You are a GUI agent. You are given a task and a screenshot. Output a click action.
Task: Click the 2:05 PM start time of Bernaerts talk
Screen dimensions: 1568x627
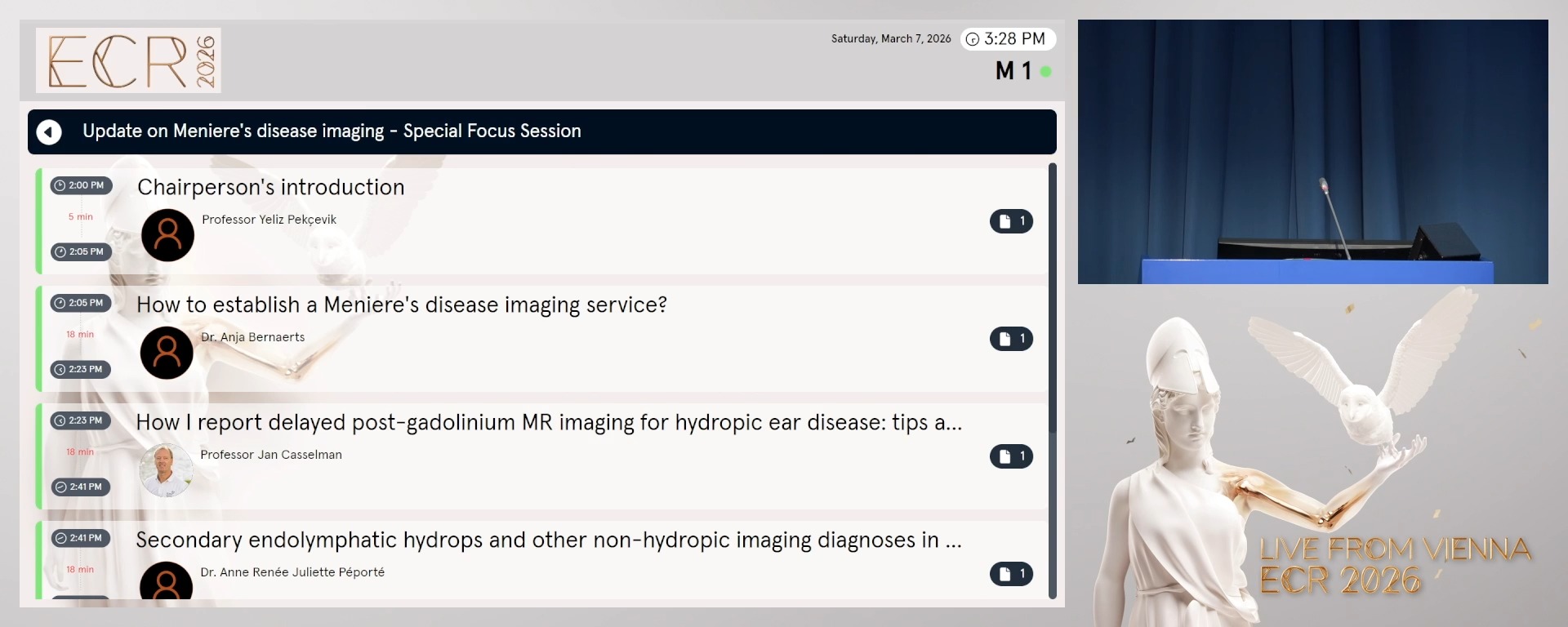coord(81,303)
